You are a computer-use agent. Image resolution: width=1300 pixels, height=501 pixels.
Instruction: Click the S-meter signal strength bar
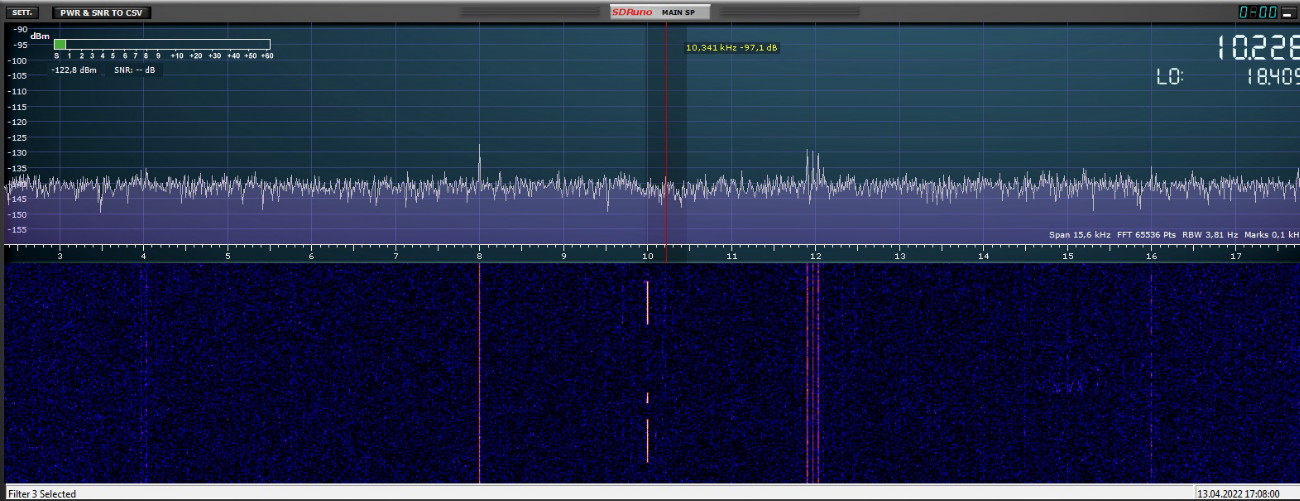[x=162, y=44]
